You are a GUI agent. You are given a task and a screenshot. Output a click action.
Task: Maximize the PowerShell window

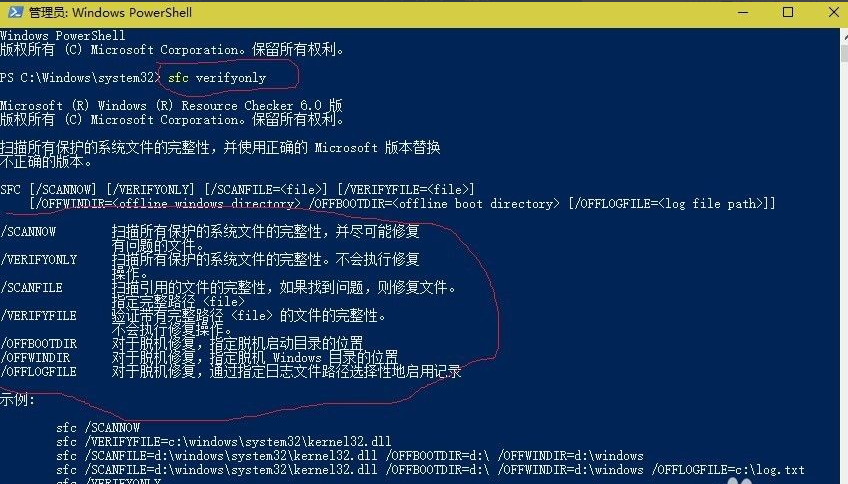788,12
